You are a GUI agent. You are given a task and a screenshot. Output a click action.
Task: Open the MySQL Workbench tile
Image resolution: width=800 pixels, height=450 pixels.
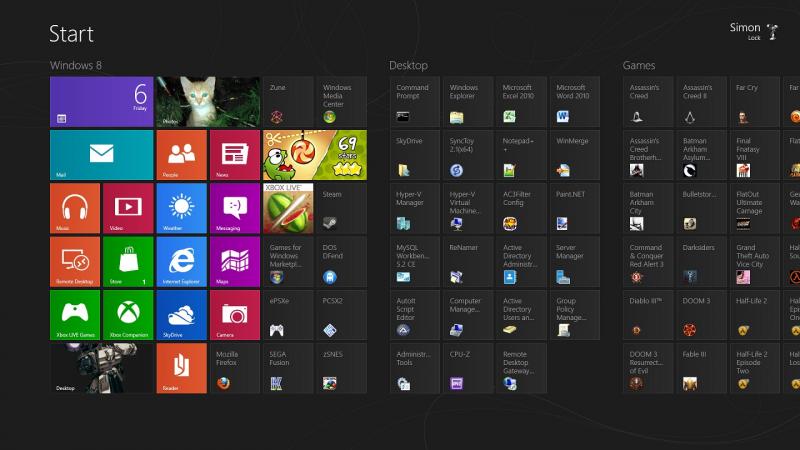415,262
